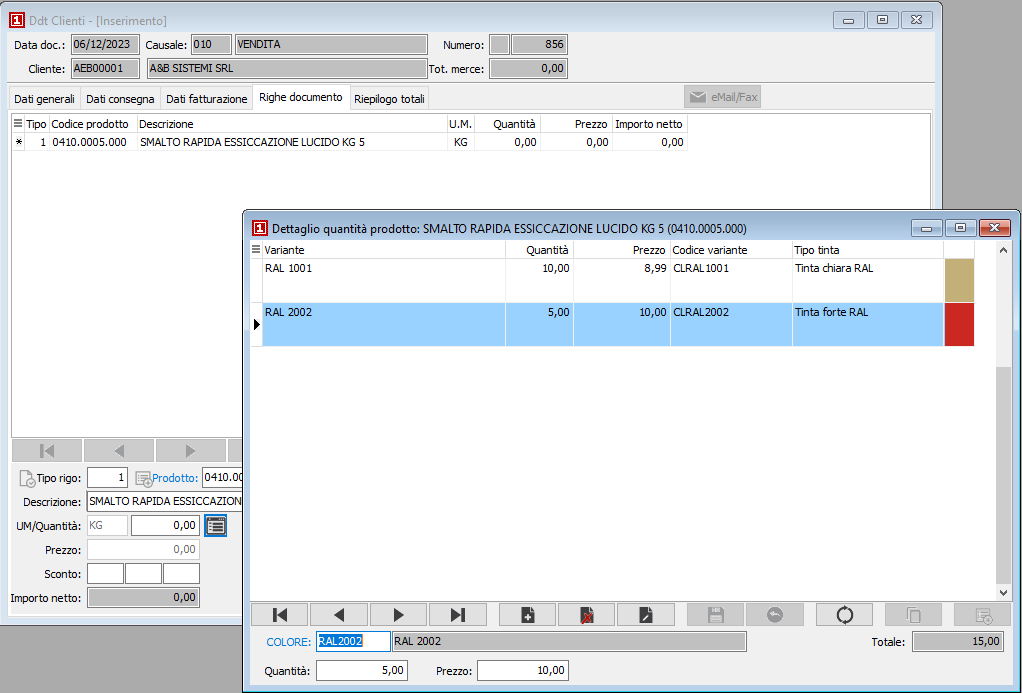Click the Data doc. field 06/12/2023
Viewport: 1022px width, 693px height.
point(105,44)
